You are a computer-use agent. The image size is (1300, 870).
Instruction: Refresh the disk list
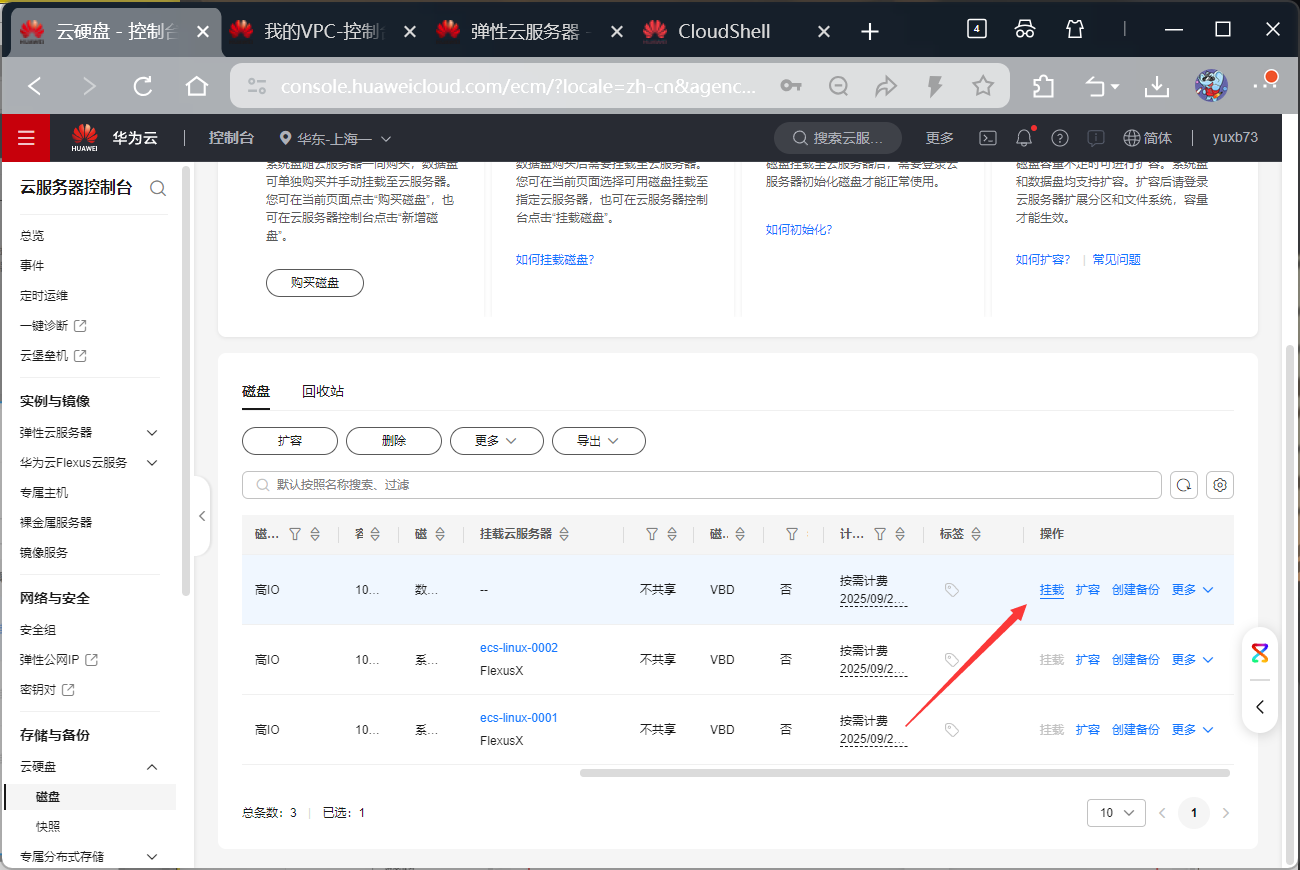click(x=1184, y=485)
